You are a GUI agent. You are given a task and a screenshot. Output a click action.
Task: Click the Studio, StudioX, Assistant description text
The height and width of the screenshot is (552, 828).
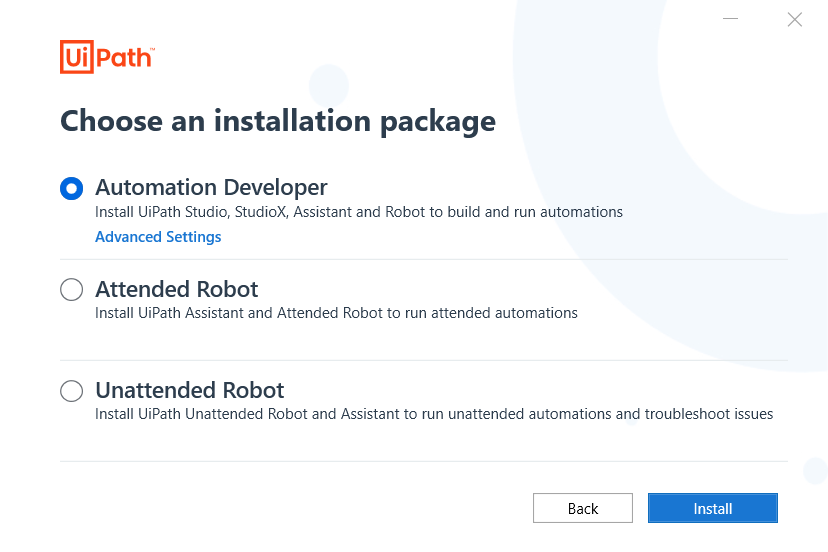359,212
